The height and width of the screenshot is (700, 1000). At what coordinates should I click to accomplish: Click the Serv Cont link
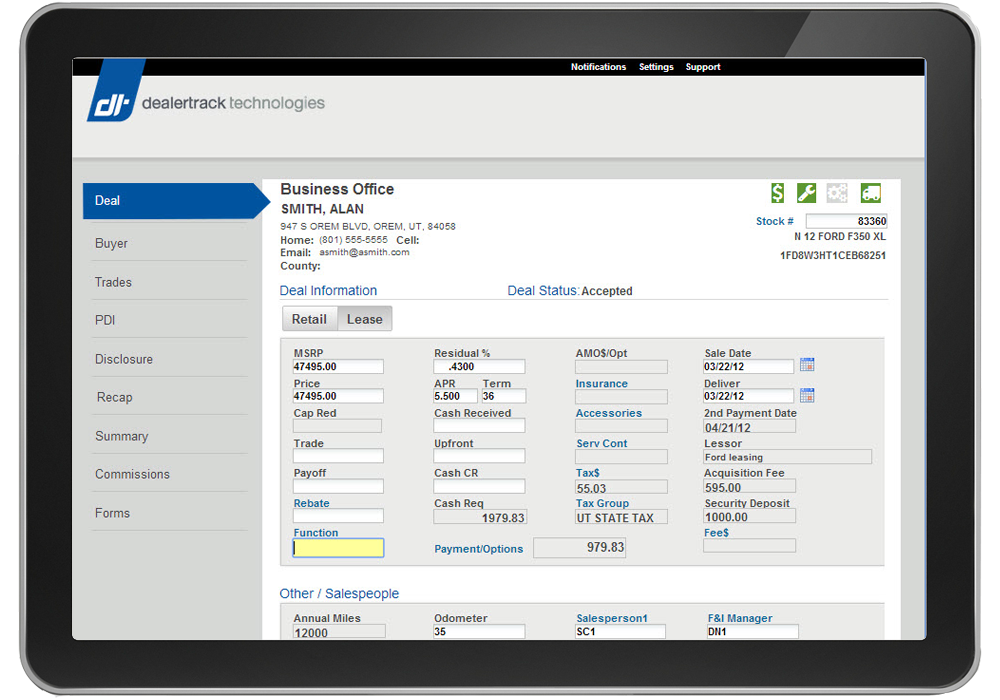click(x=601, y=443)
